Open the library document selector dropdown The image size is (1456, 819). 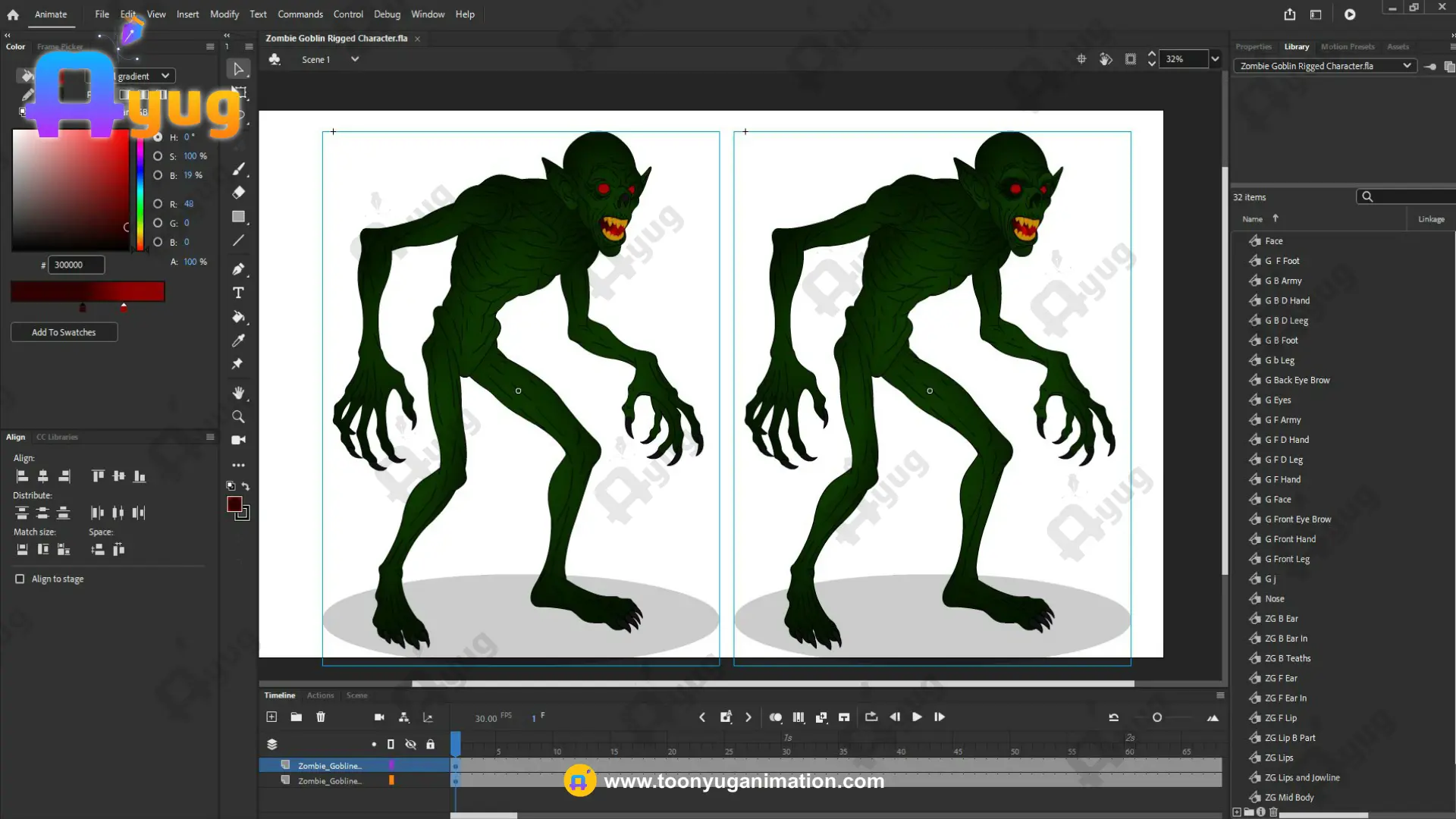click(x=1407, y=66)
